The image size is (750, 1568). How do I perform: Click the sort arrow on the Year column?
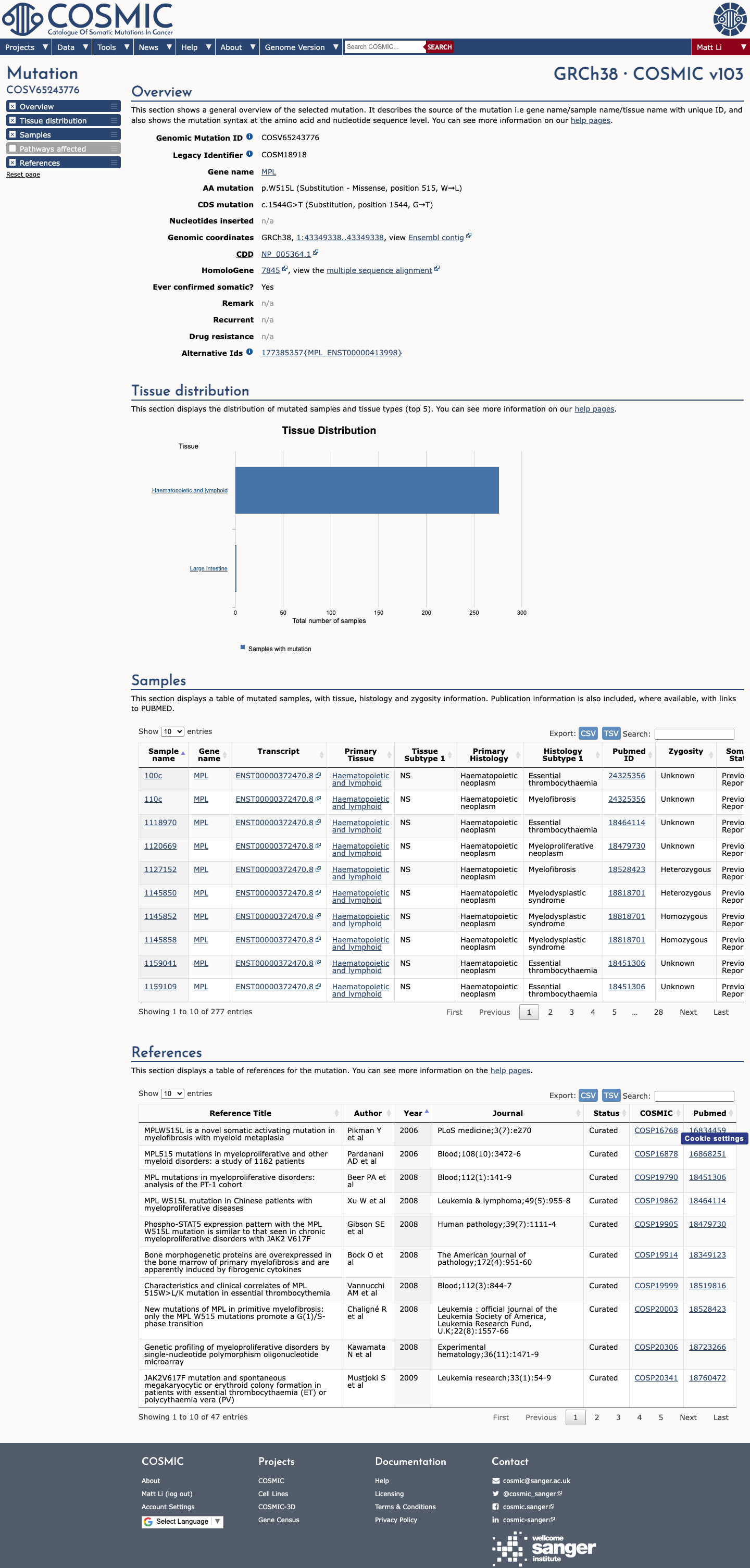point(427,1112)
